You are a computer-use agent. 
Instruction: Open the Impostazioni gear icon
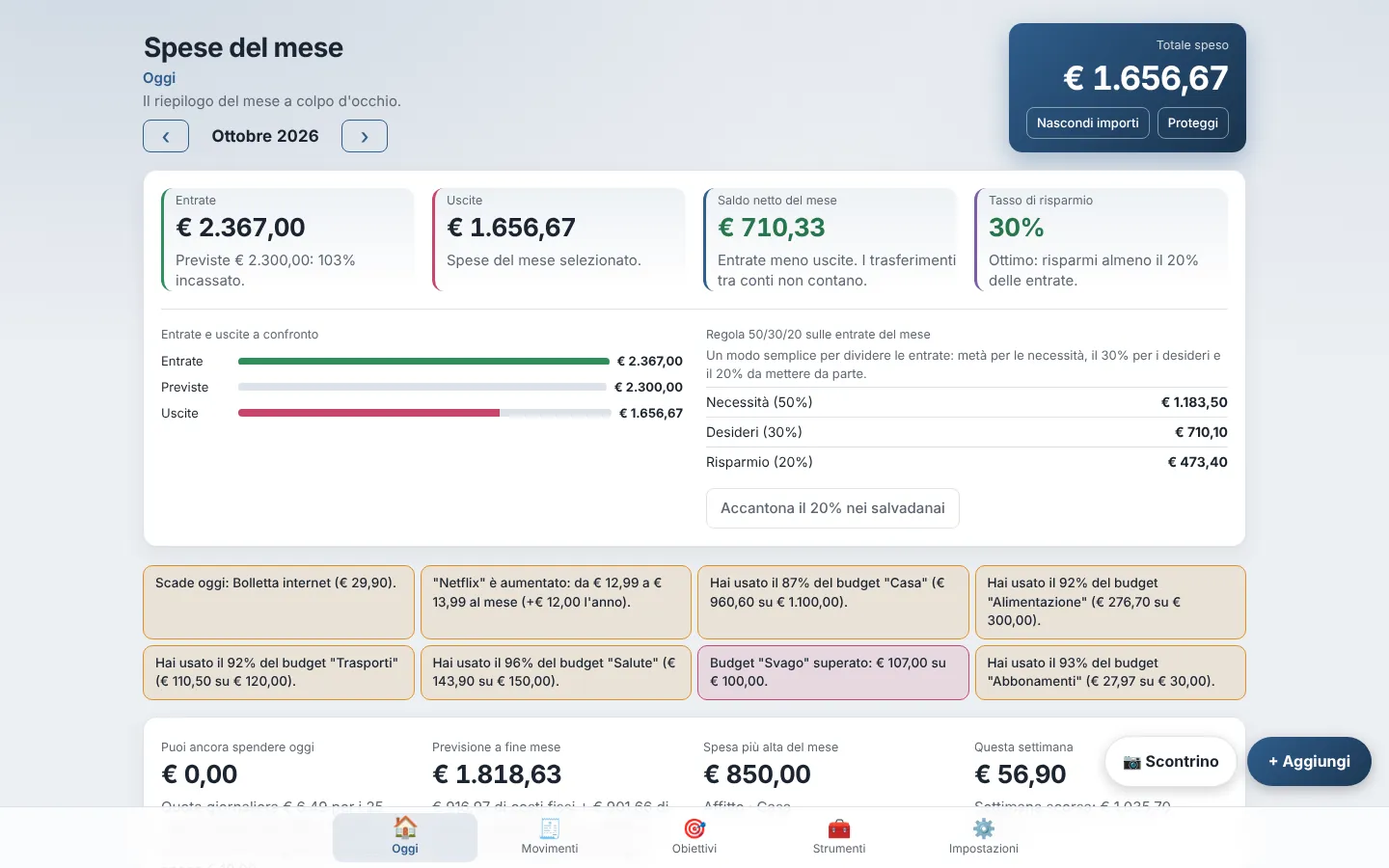point(984,827)
